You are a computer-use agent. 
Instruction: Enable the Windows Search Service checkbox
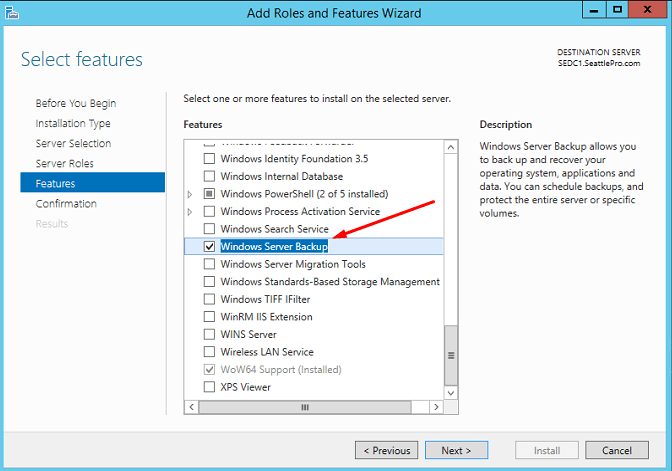tap(209, 229)
